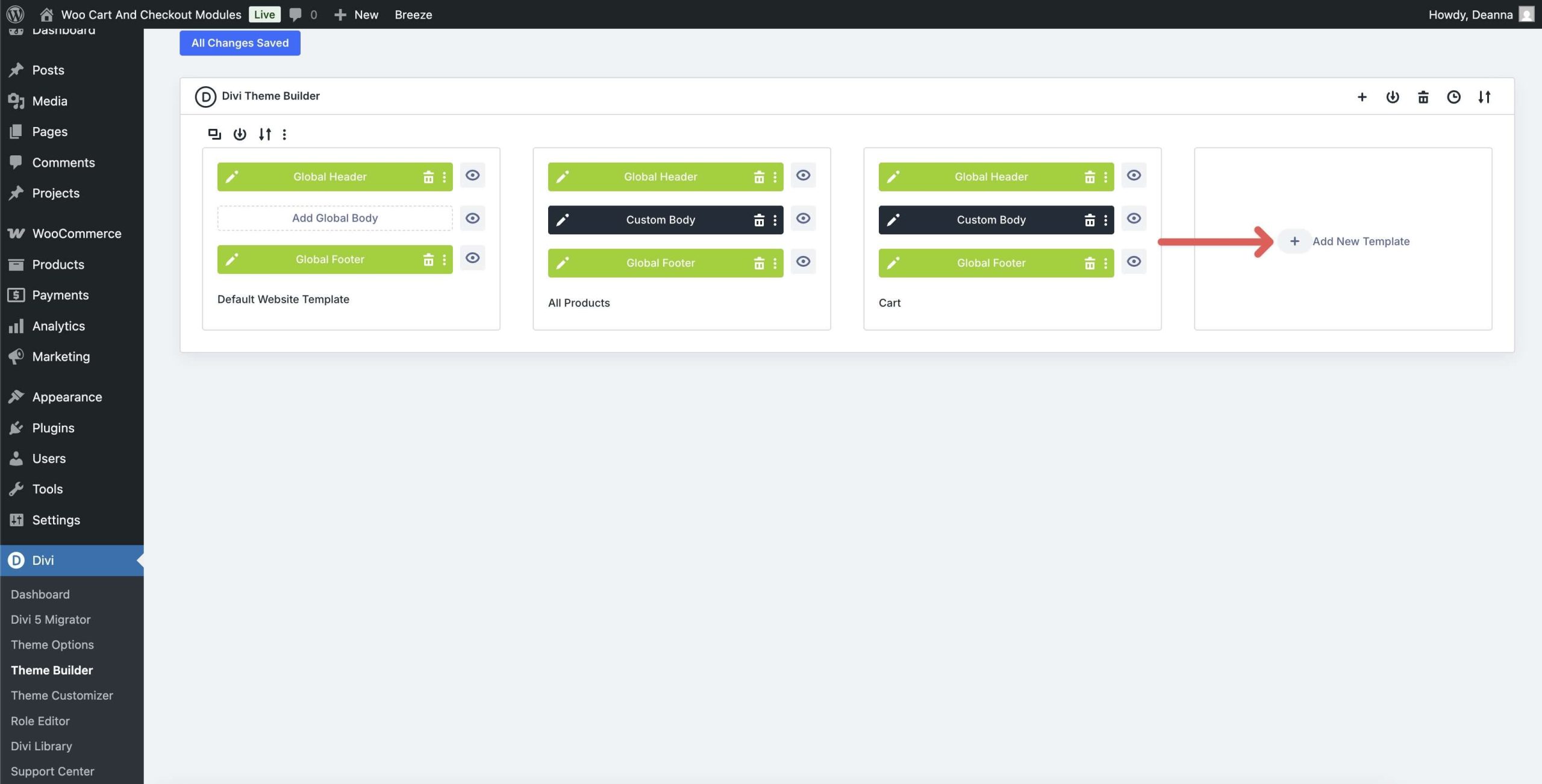Image resolution: width=1542 pixels, height=784 pixels.
Task: Click the WordPress logo in the admin bar
Action: pyautogui.click(x=15, y=14)
